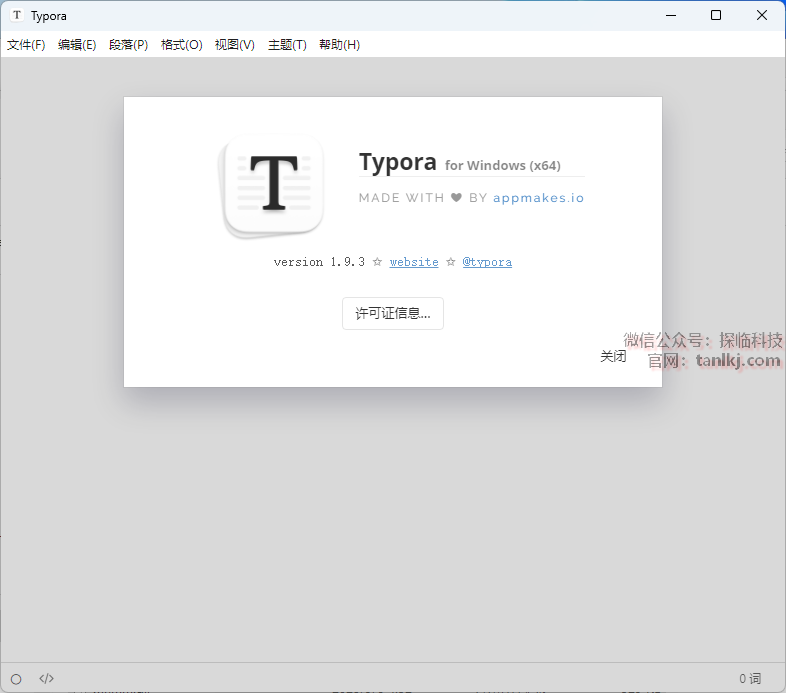Click the small Typora icon in title bar
The width and height of the screenshot is (786, 693).
(16, 15)
